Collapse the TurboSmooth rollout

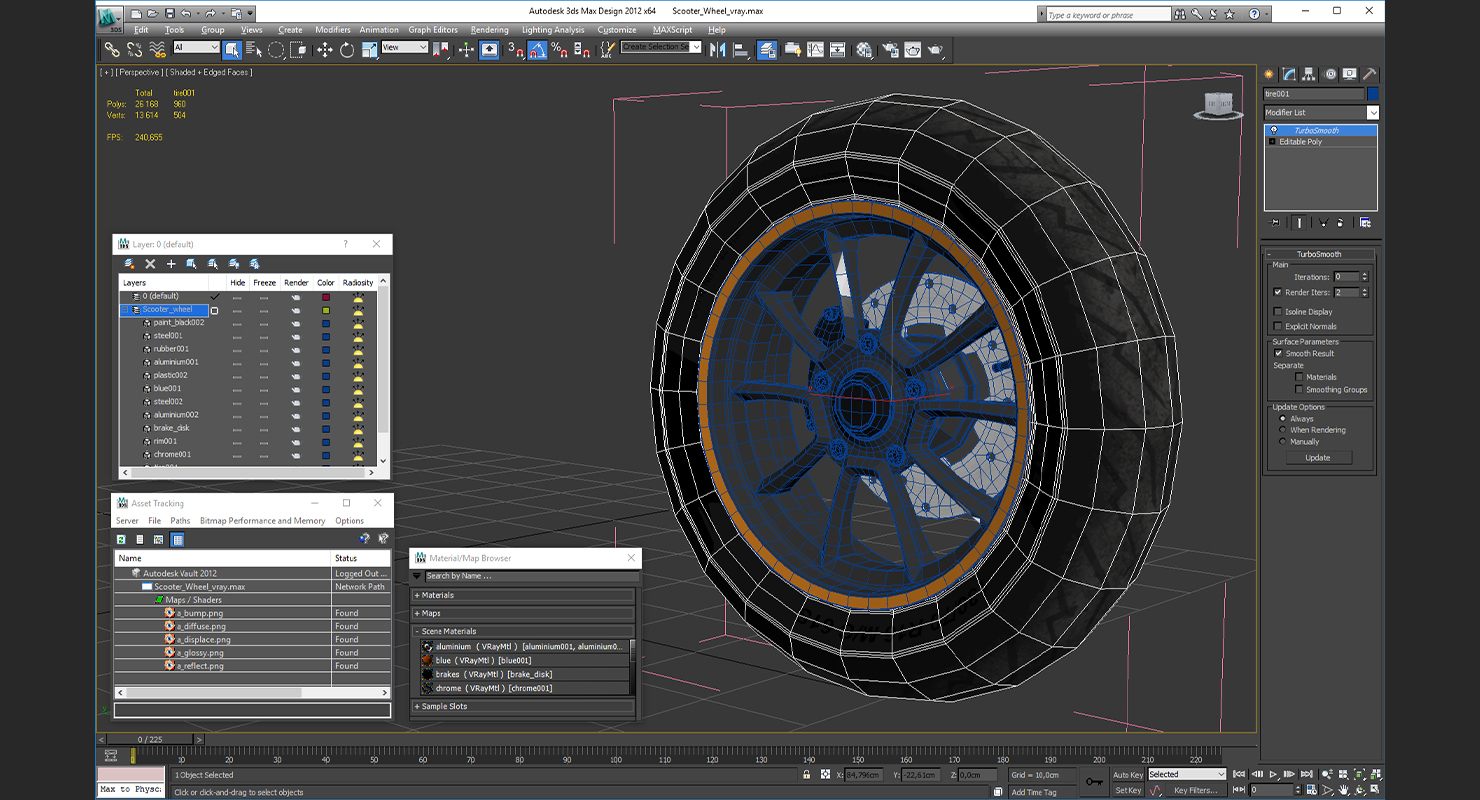pos(1319,254)
